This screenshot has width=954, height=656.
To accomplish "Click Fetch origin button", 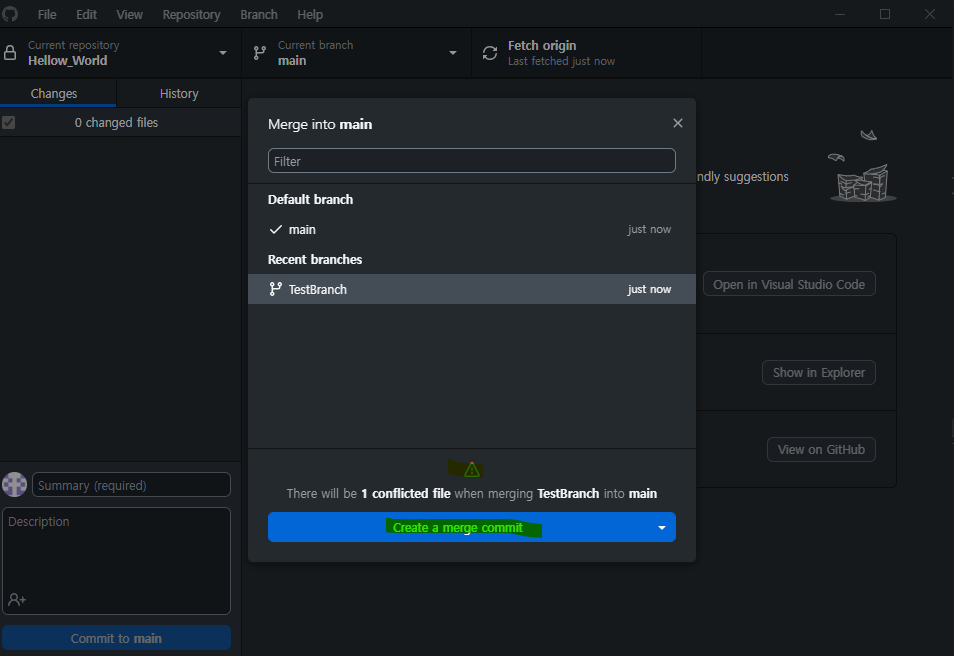I will 587,53.
